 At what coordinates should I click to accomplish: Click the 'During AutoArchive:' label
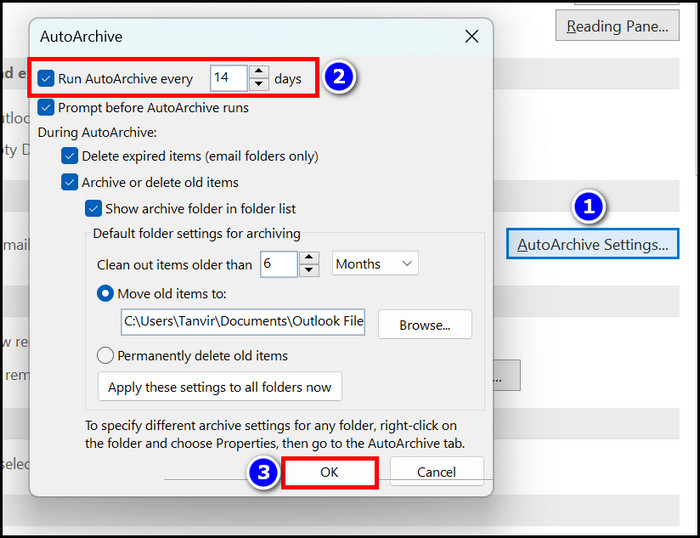click(x=97, y=132)
